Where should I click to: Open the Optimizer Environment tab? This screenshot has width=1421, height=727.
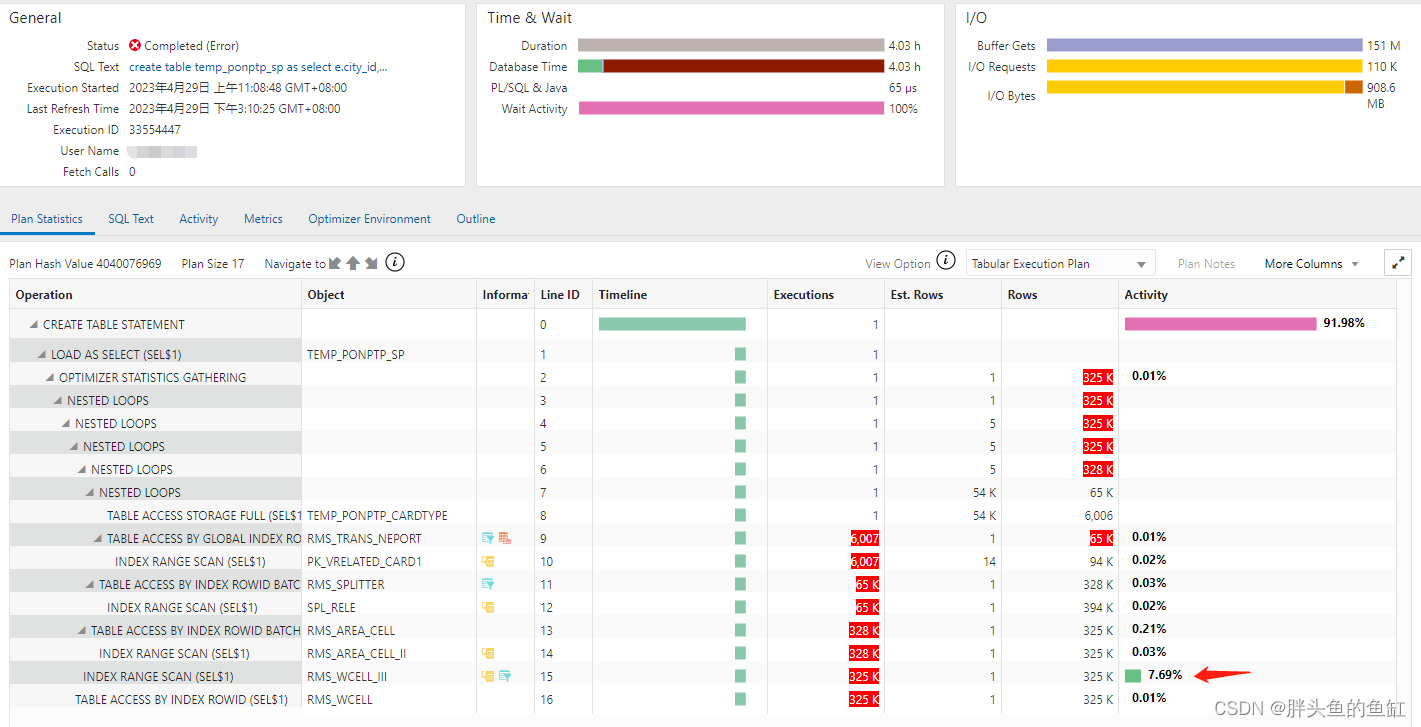tap(369, 218)
